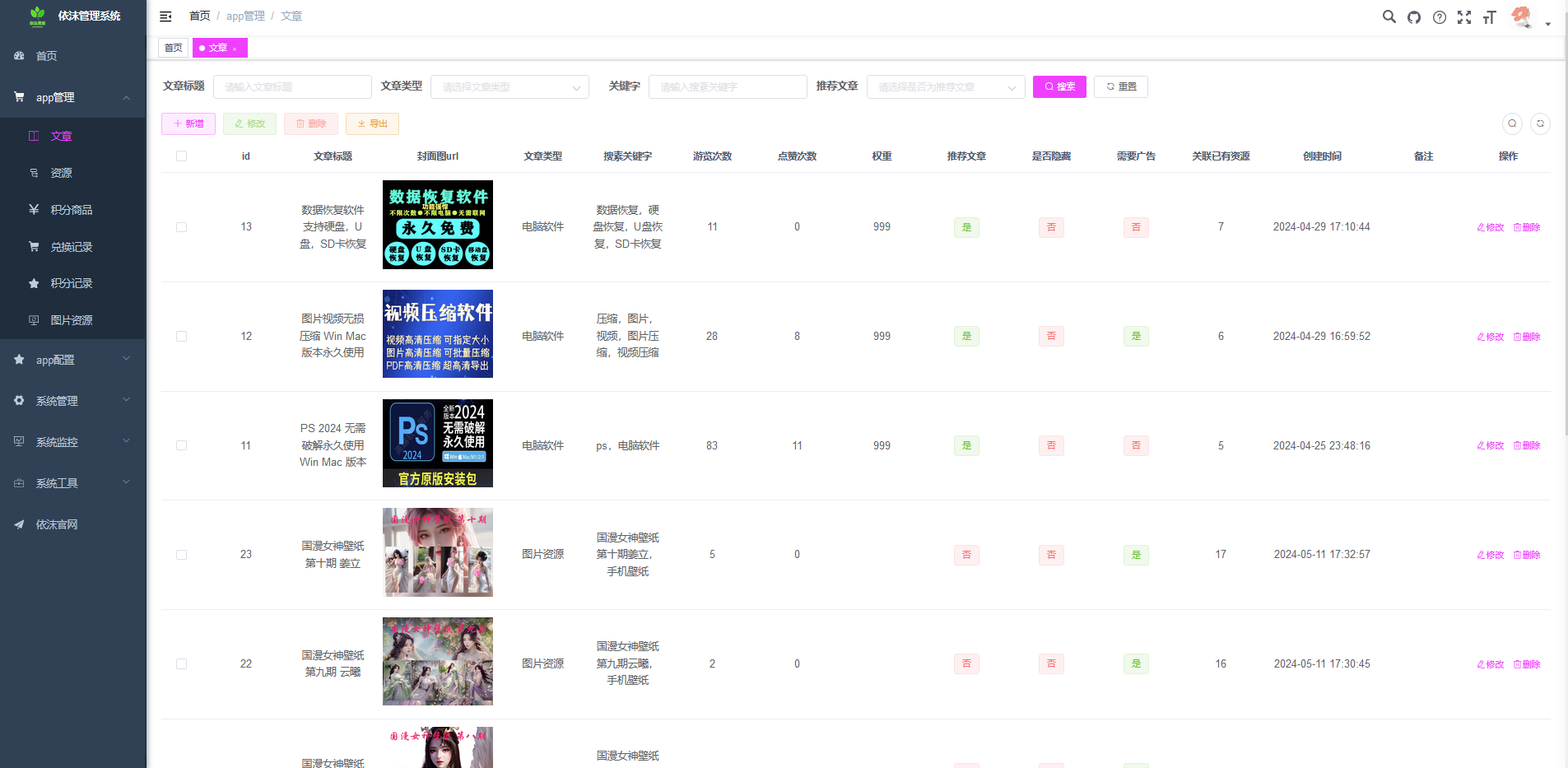Check the select-all checkbox in table header

tap(181, 156)
